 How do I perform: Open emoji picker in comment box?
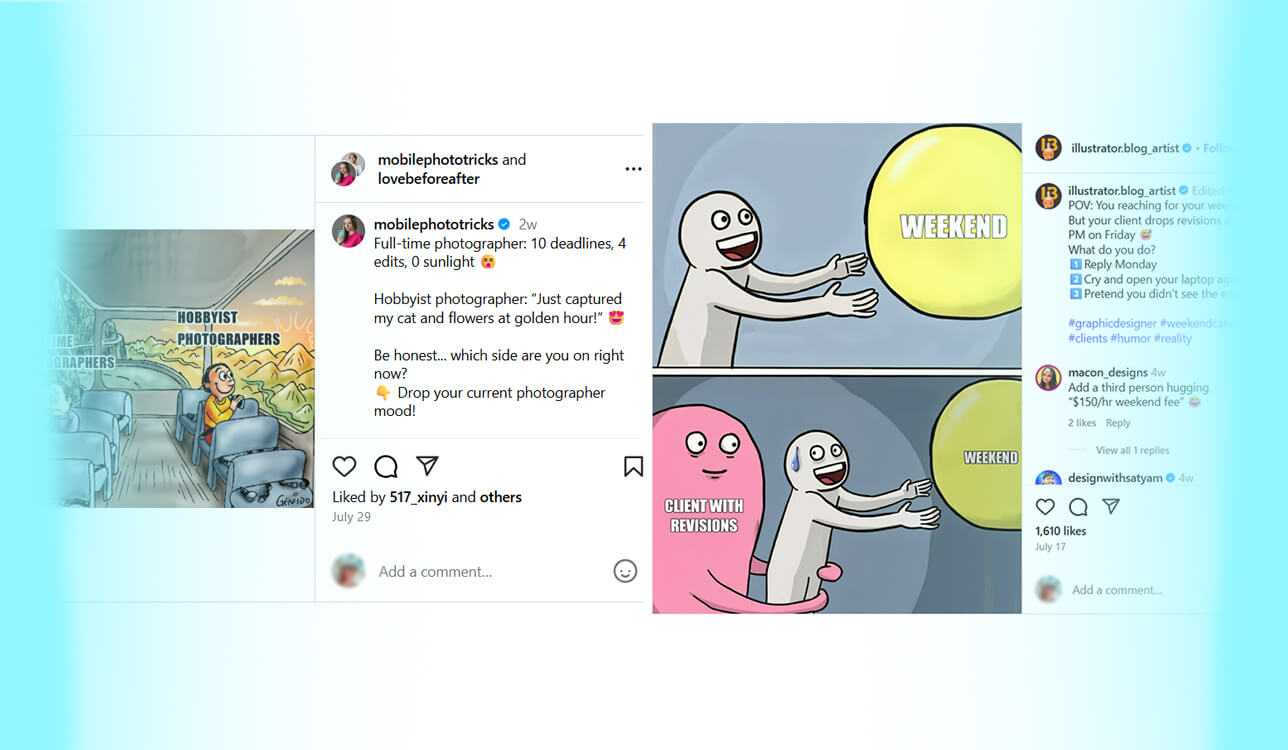[x=625, y=571]
